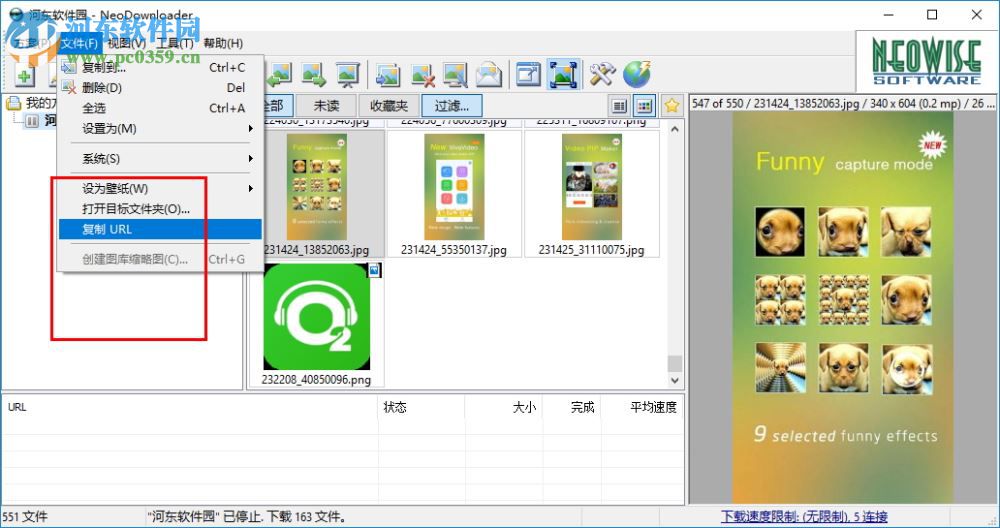Sort downloads by 完成 column header
1000x528 pixels.
(572, 407)
